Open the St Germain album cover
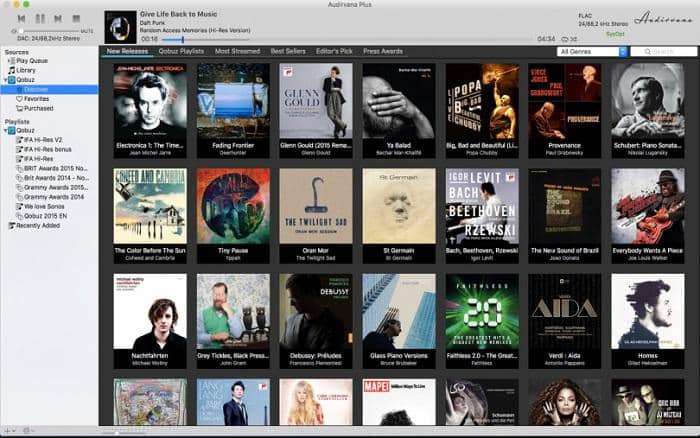The image size is (700, 438). pos(399,206)
